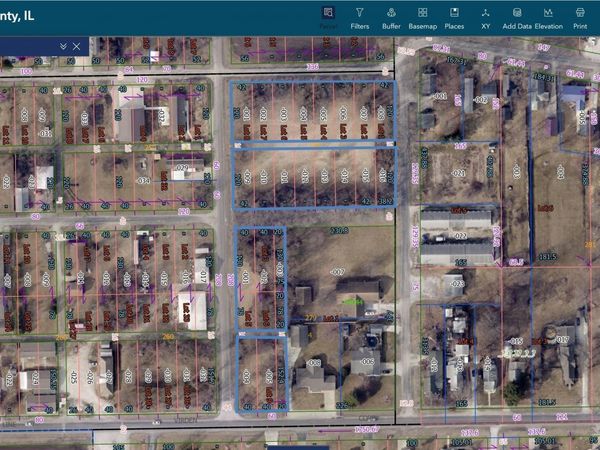
Task: Click parcel label -034 on map
Action: [x=143, y=180]
